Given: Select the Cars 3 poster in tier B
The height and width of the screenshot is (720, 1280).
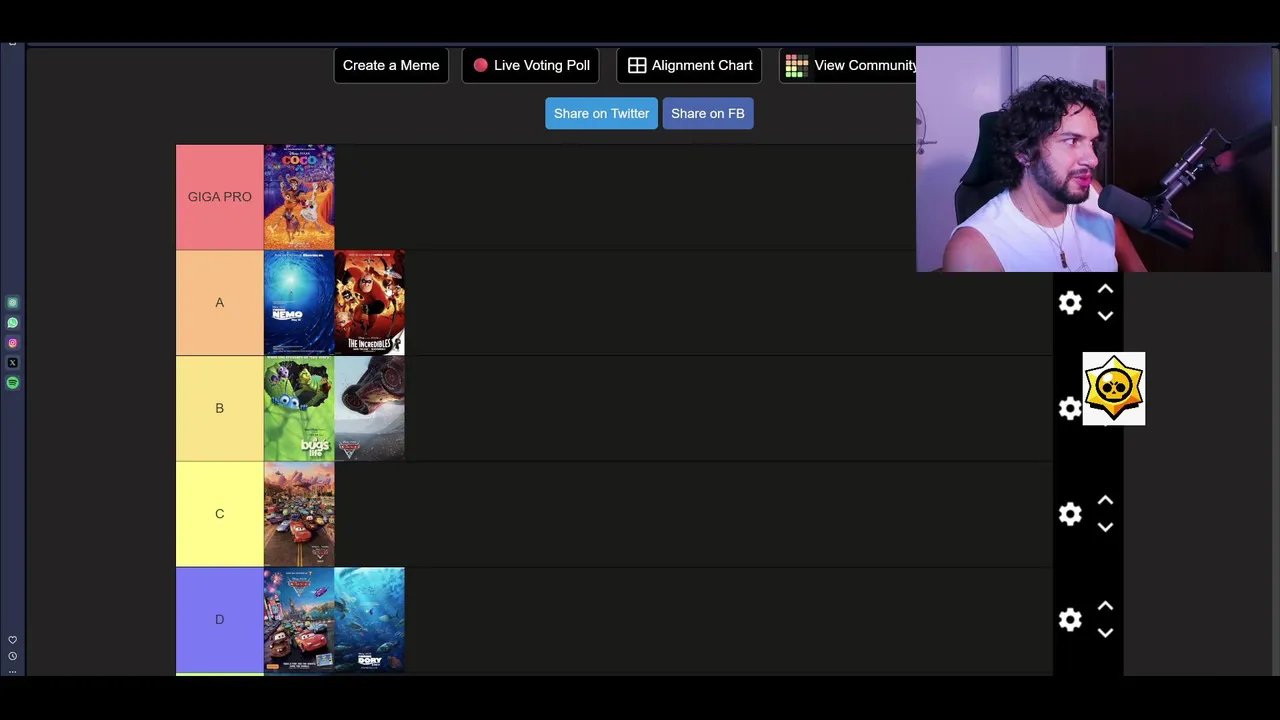Looking at the screenshot, I should 370,408.
